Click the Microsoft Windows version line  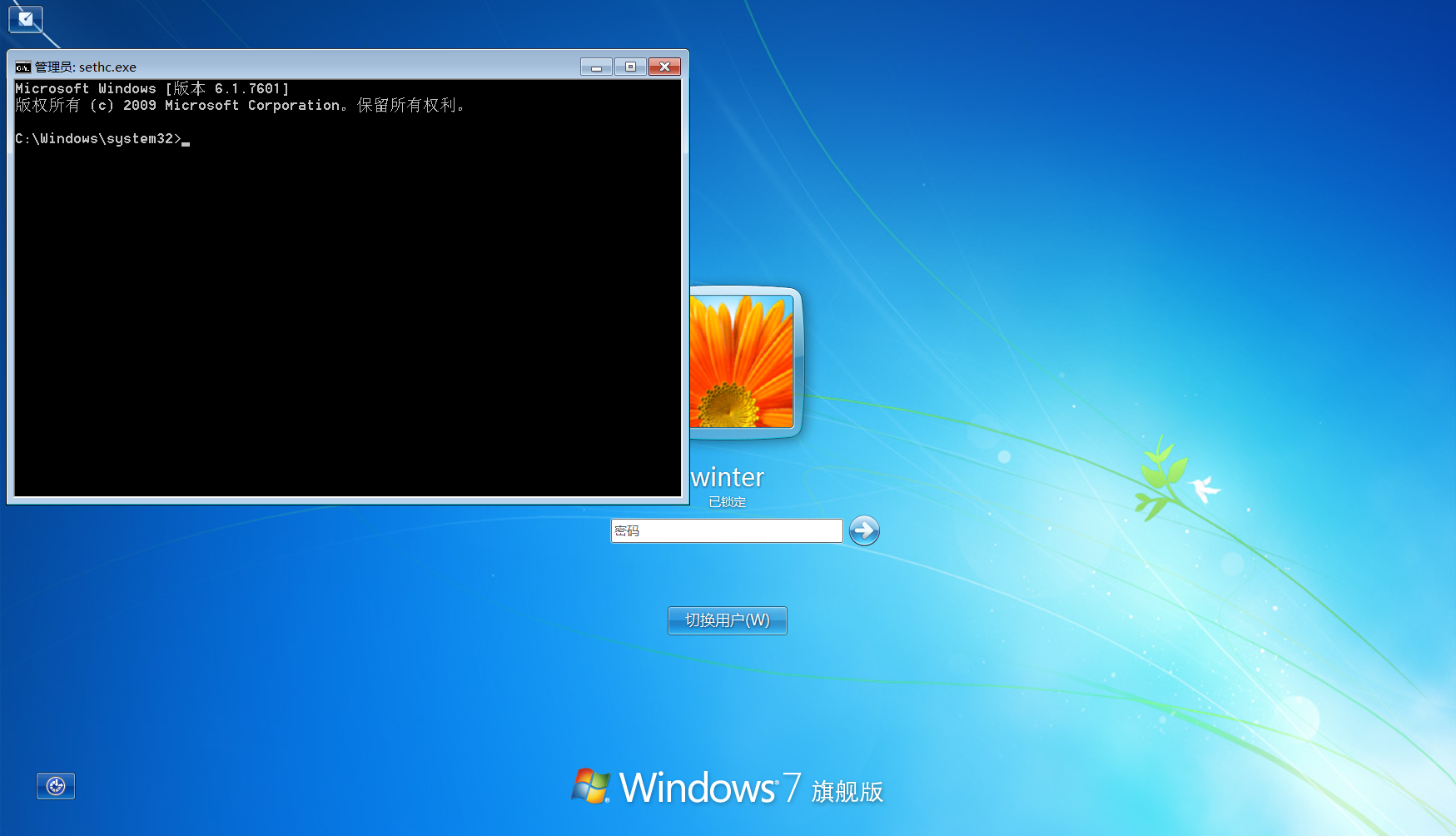tap(152, 88)
